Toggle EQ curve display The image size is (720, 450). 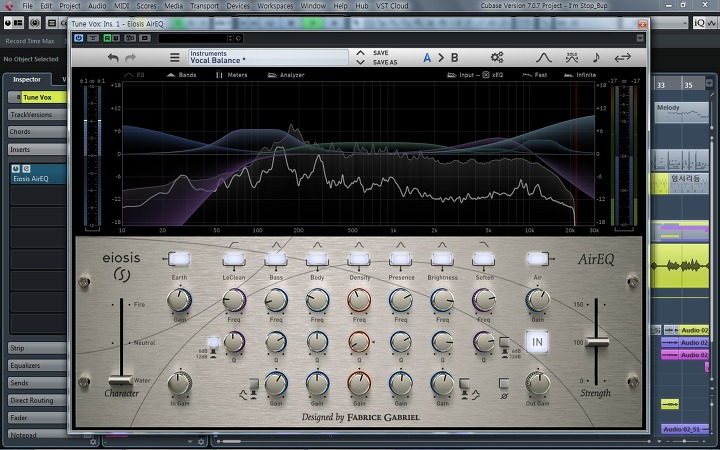pyautogui.click(x=134, y=75)
